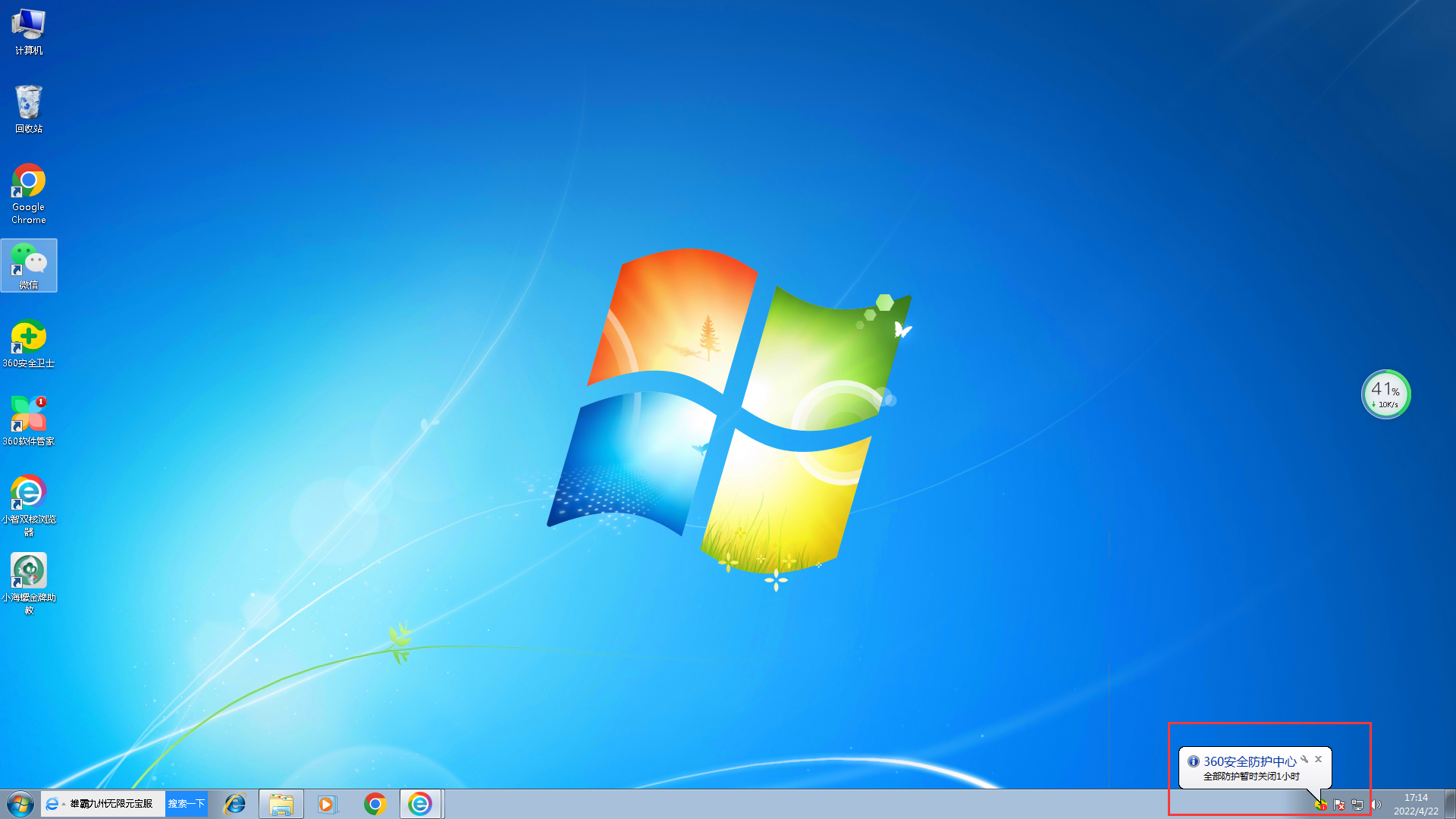Open Windows Explorer folder in taskbar
Screen dimensions: 1456x819
click(281, 804)
